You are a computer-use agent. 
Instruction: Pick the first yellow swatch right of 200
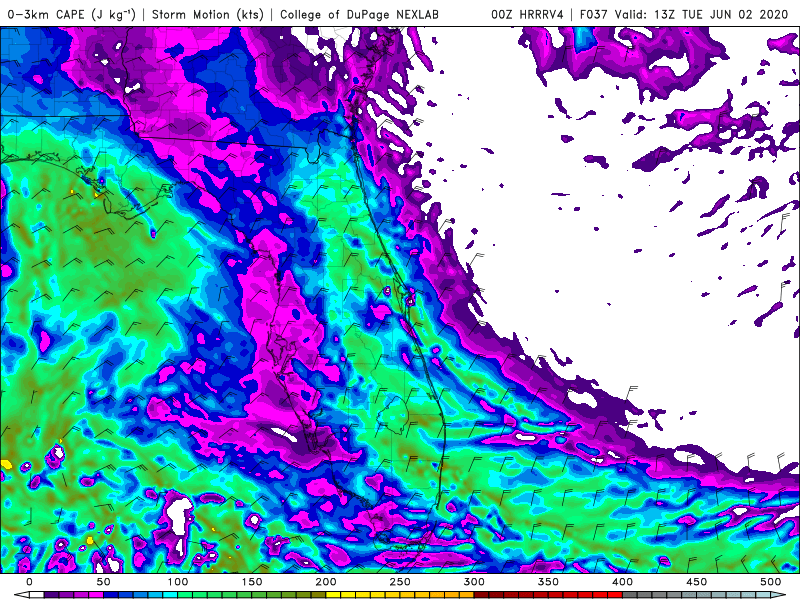333,595
